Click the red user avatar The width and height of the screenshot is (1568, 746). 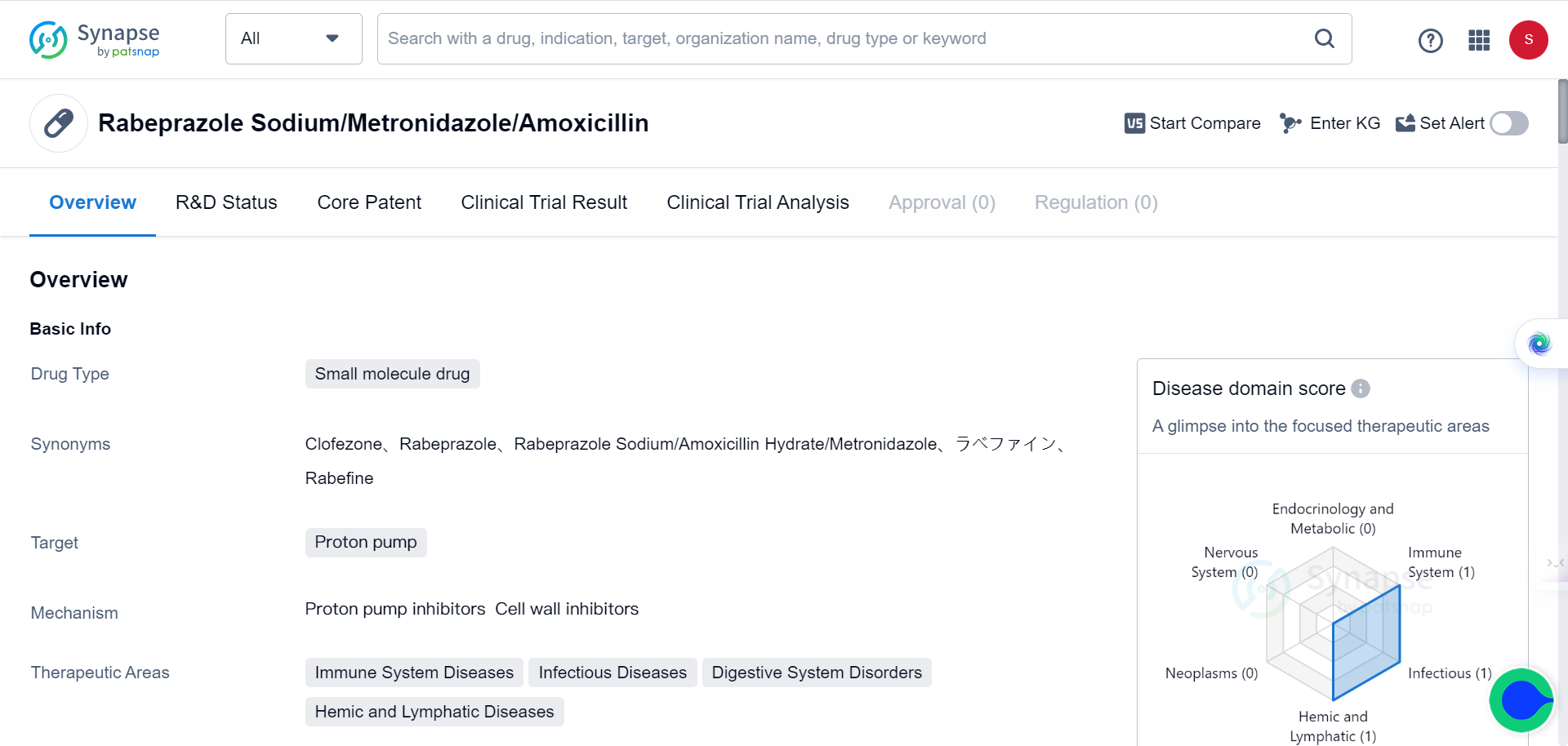[x=1528, y=40]
